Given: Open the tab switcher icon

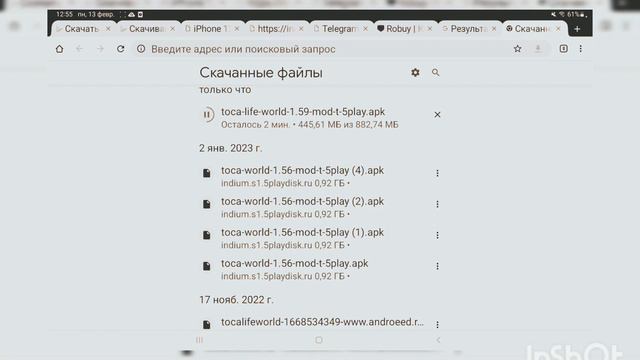Looking at the screenshot, I should 564,49.
